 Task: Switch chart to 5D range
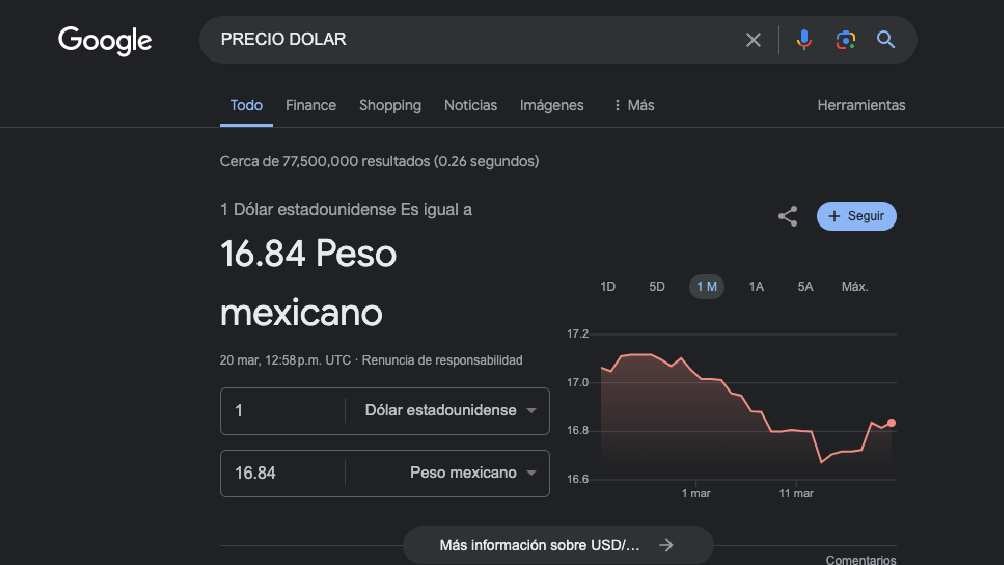point(657,287)
